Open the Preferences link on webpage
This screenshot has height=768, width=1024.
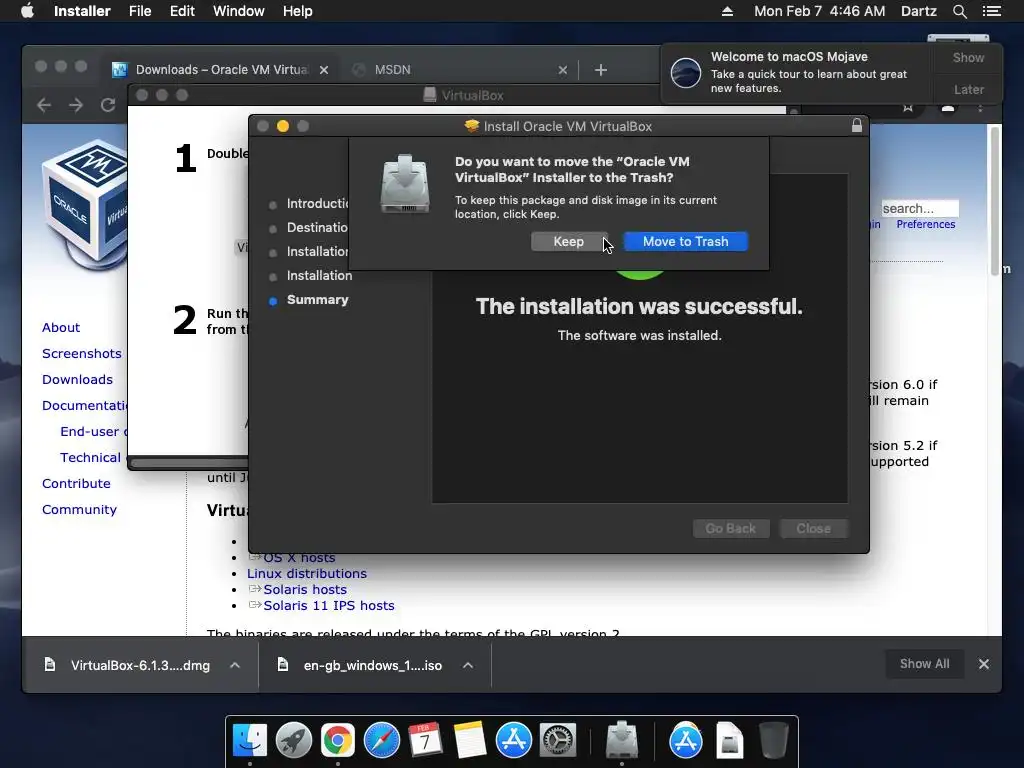click(925, 224)
